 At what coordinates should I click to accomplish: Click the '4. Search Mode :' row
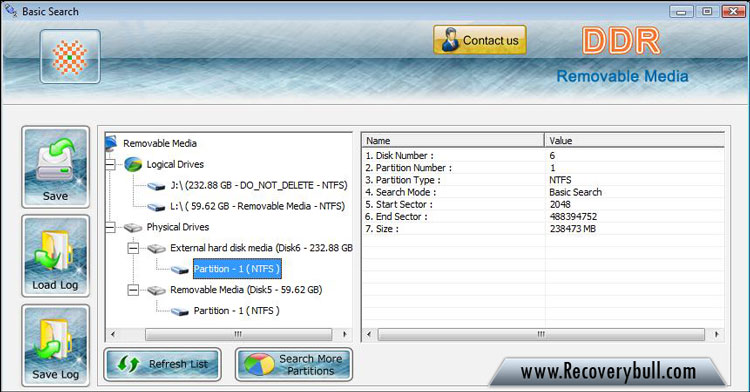[543, 192]
